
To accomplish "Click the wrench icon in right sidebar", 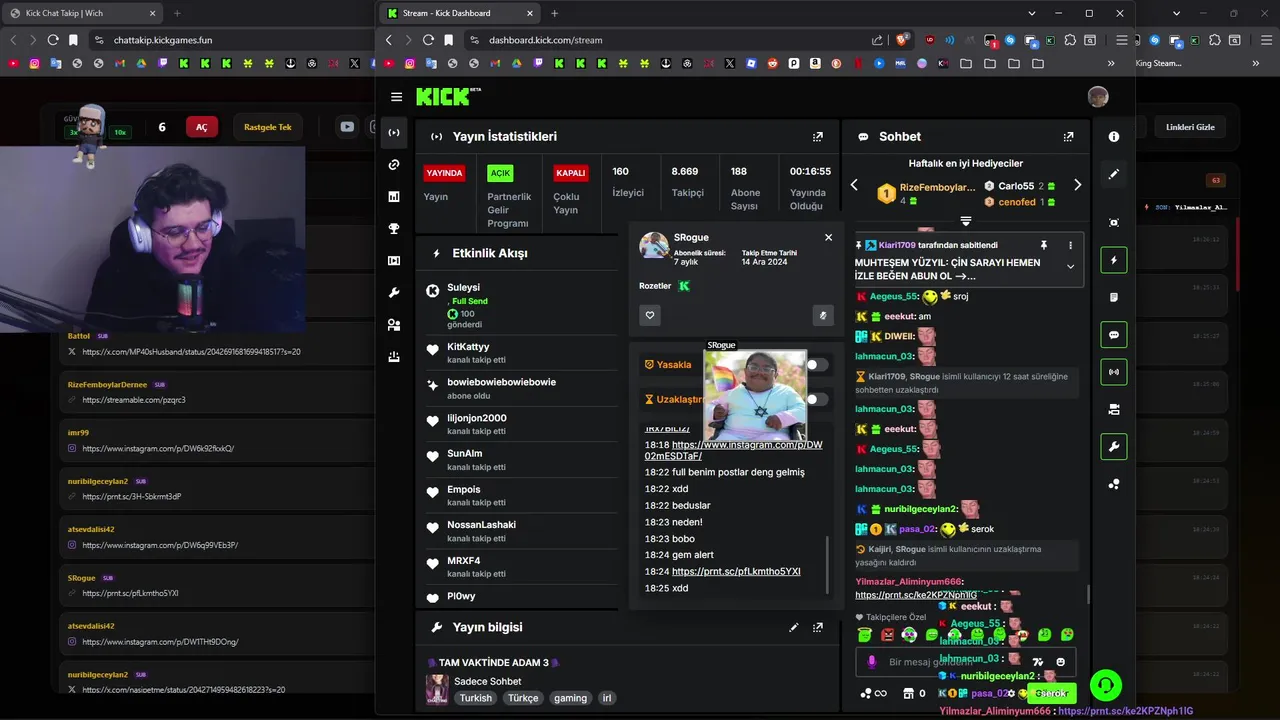I will tap(1114, 446).
